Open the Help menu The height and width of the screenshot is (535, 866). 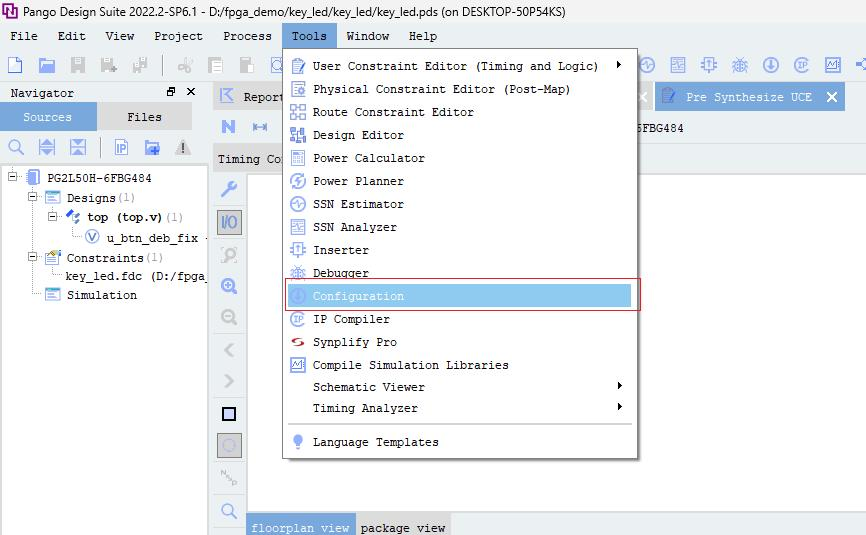tap(423, 36)
